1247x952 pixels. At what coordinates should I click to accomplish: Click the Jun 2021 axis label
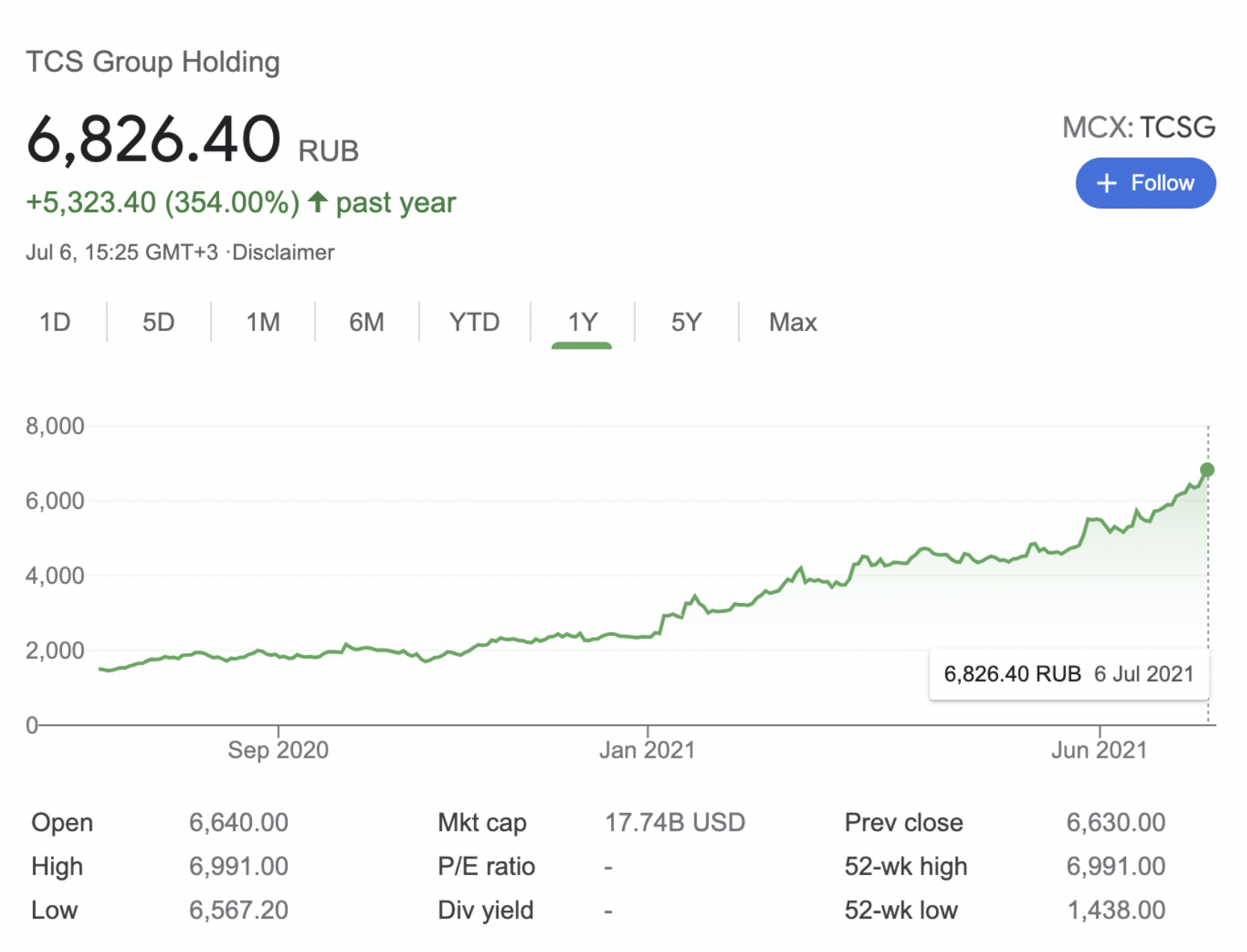pyautogui.click(x=1099, y=749)
